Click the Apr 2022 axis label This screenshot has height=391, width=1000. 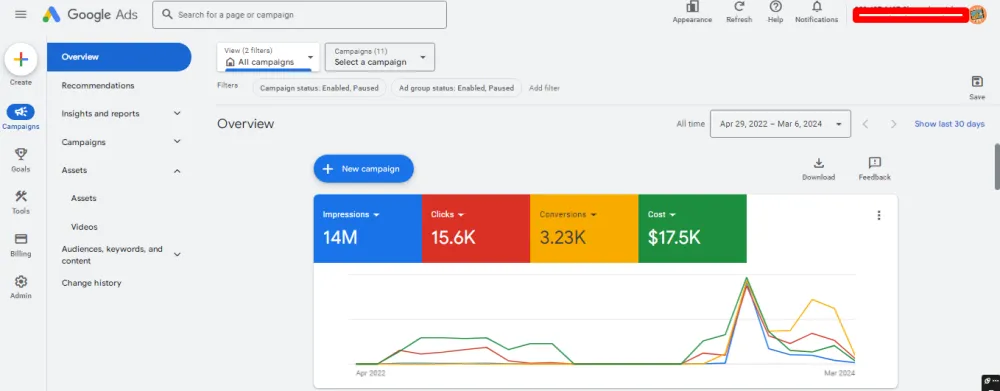click(371, 373)
